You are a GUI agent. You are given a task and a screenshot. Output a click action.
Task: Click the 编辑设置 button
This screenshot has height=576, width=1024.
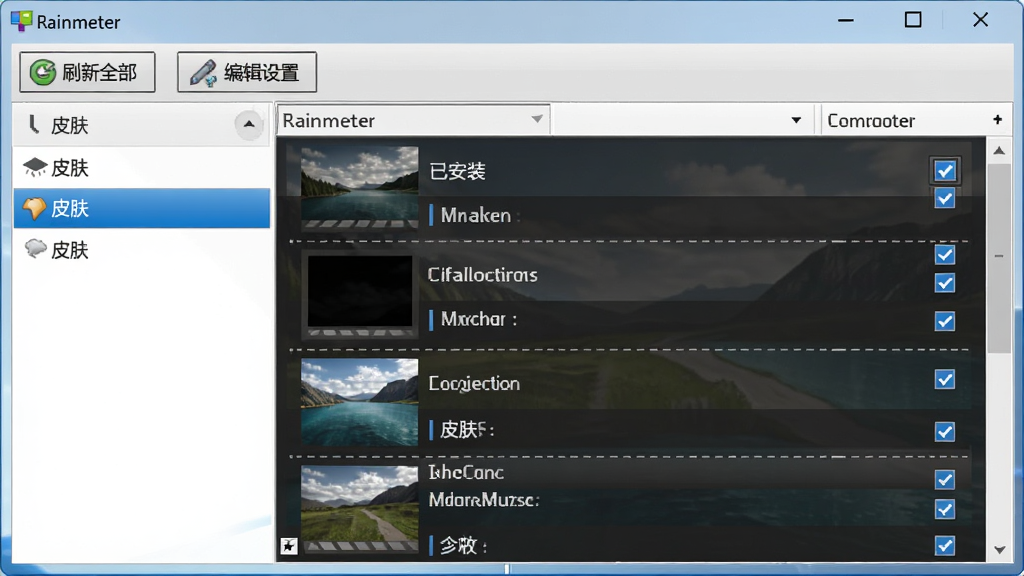[x=247, y=72]
